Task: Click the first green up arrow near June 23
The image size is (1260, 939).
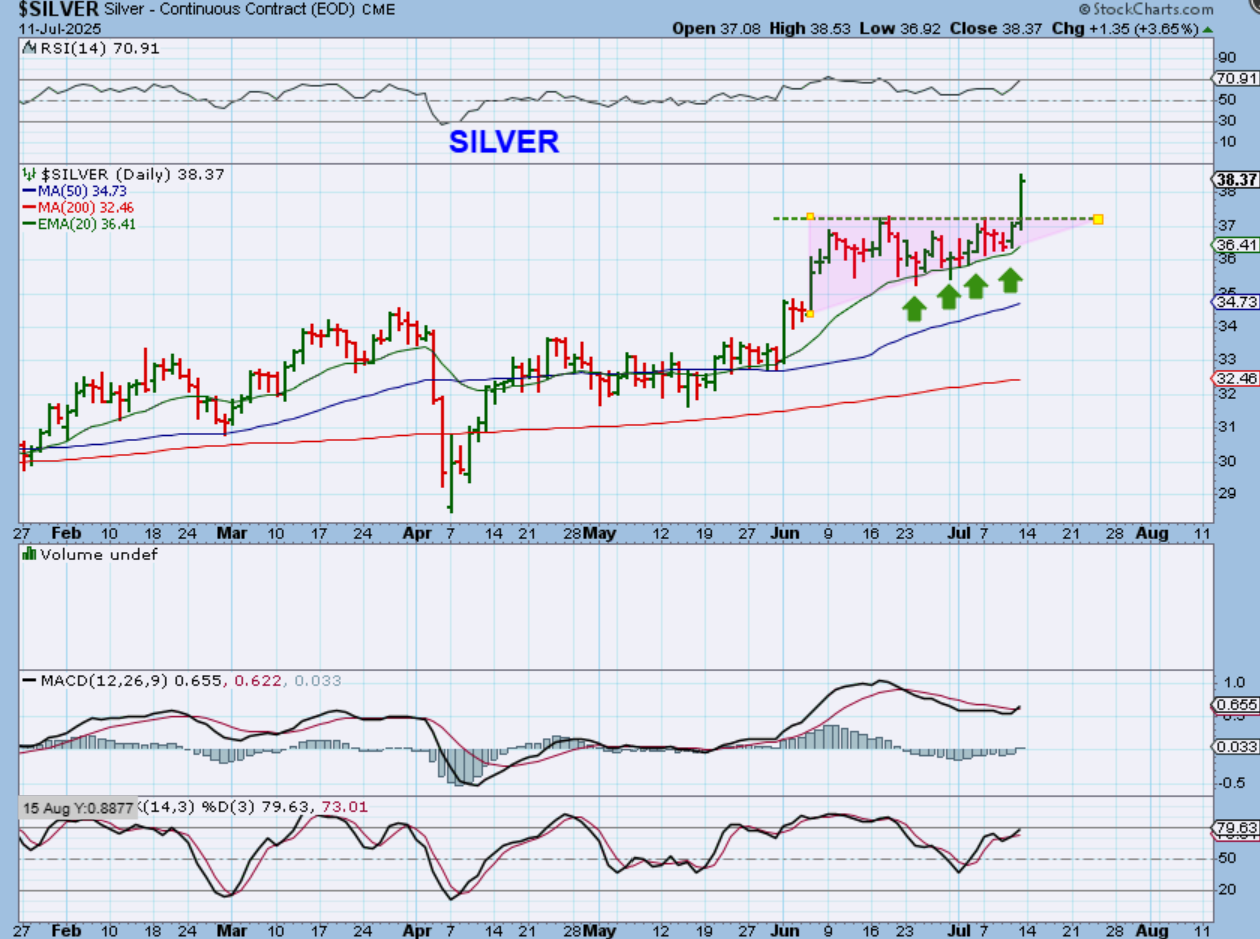Action: point(913,308)
